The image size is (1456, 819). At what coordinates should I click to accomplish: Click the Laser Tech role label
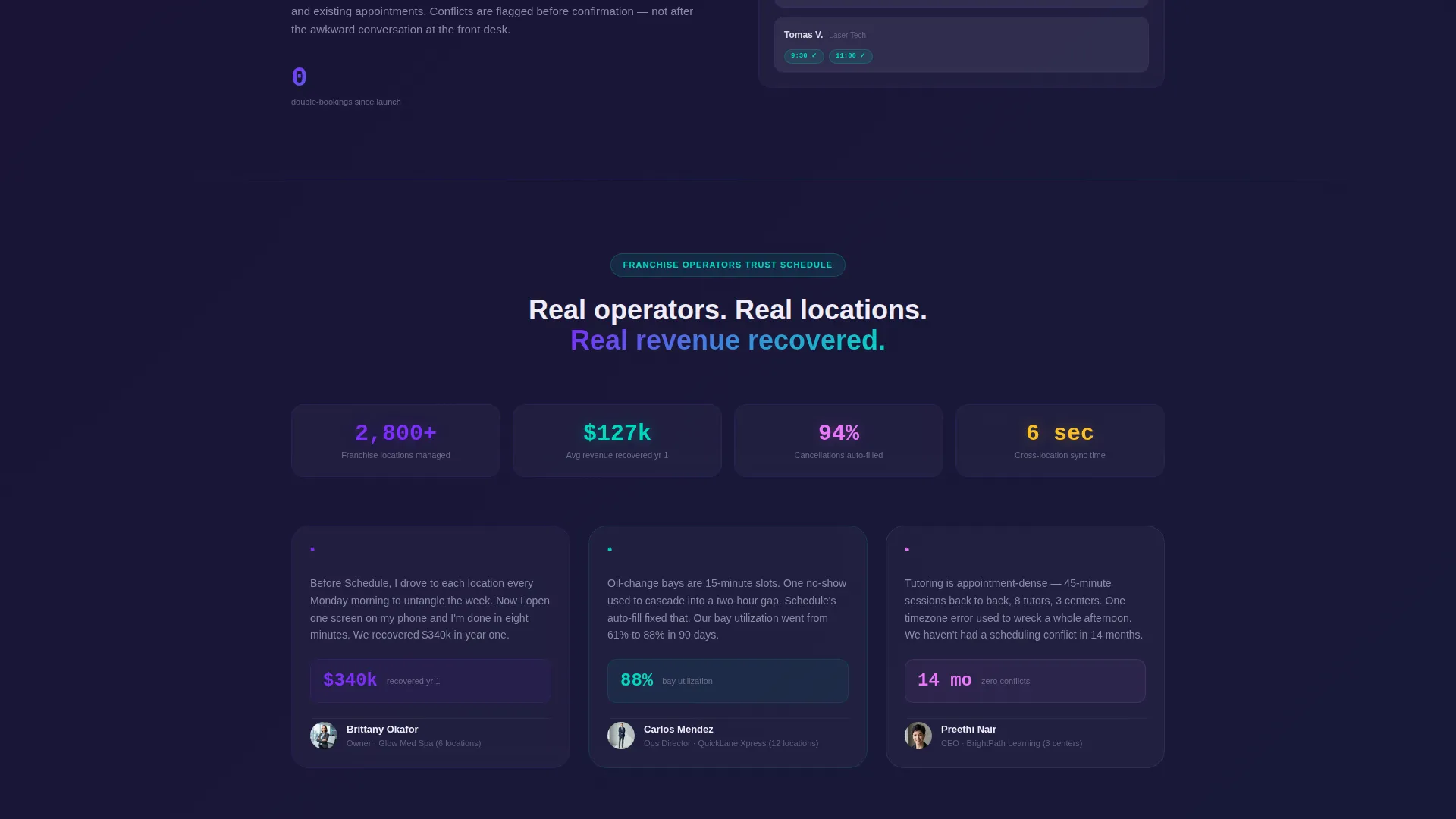coord(847,36)
